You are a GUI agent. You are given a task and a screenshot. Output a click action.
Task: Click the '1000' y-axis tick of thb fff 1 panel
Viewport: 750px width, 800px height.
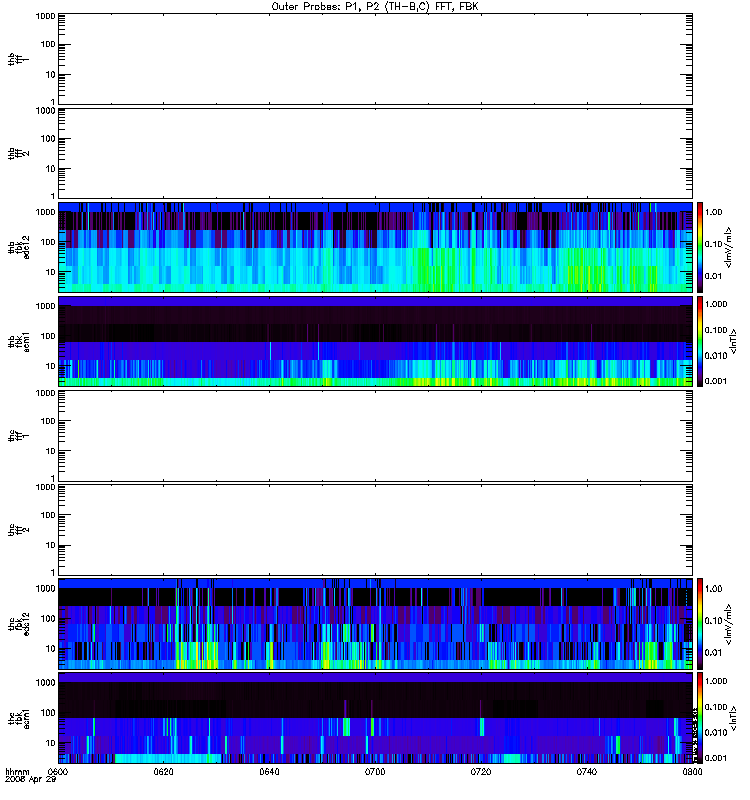[45, 16]
